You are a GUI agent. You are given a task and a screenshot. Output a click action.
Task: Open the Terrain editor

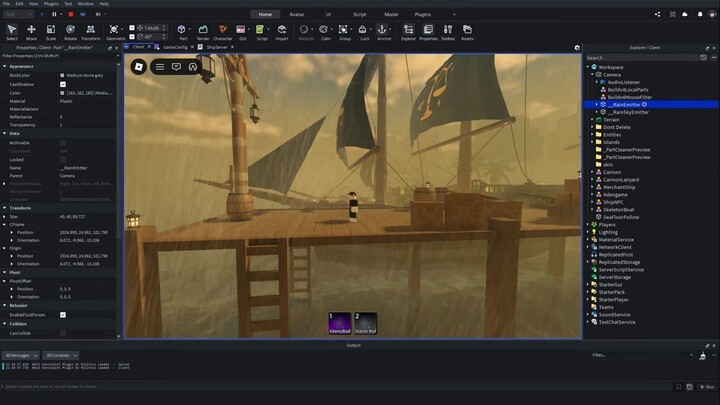coord(203,32)
